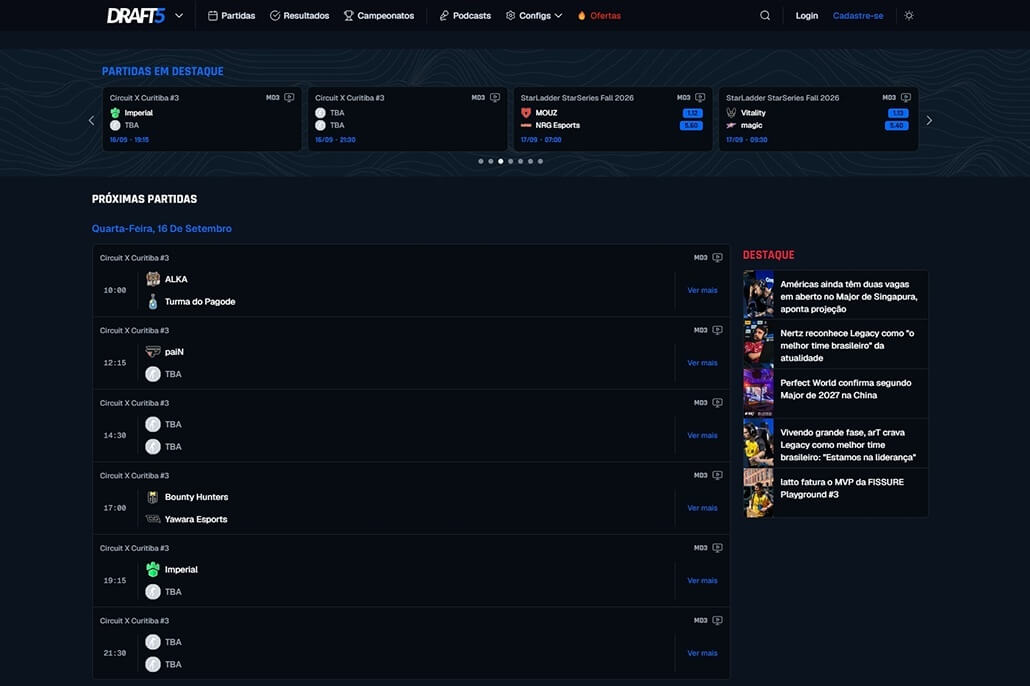
Task: Click Ver mais for ALKA match
Action: coord(702,290)
